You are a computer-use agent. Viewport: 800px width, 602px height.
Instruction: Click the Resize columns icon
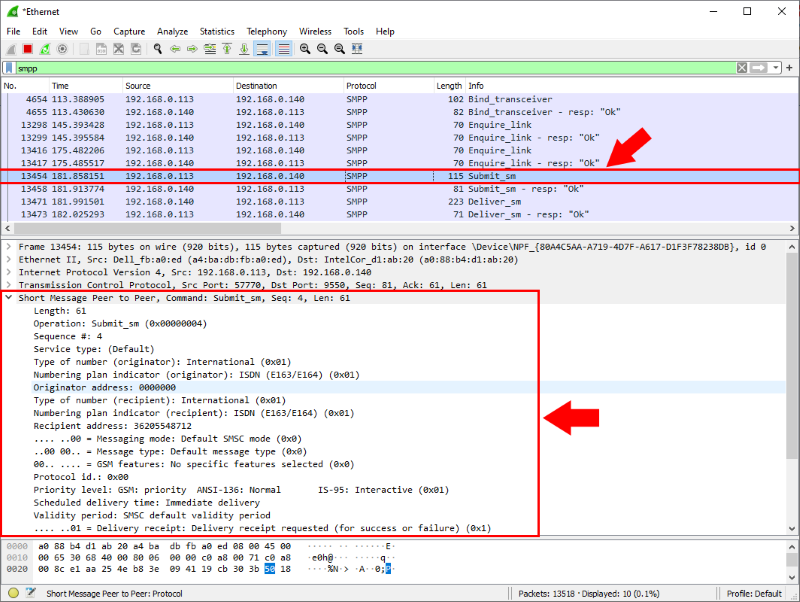357,49
